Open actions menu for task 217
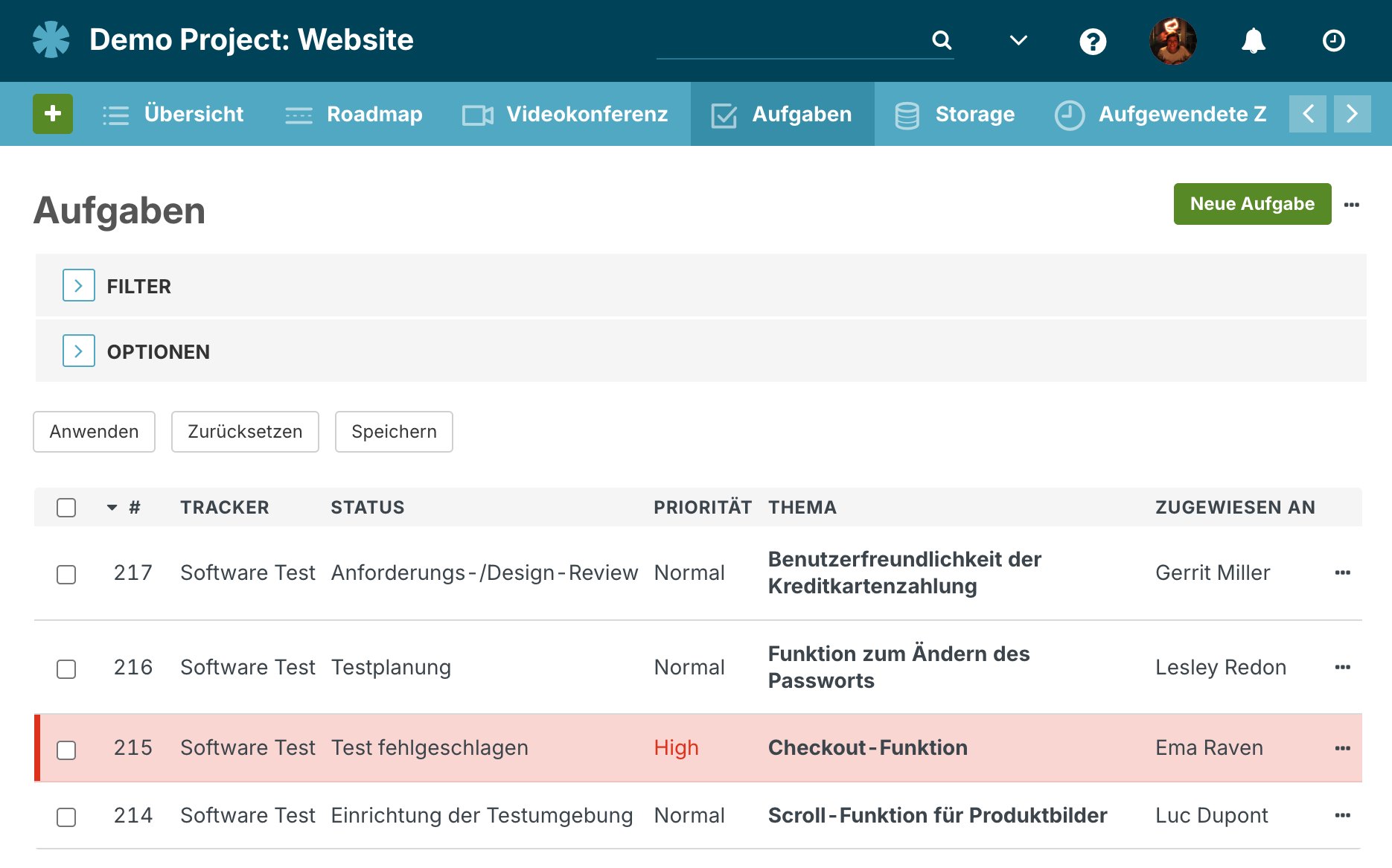1392x868 pixels. [1343, 572]
